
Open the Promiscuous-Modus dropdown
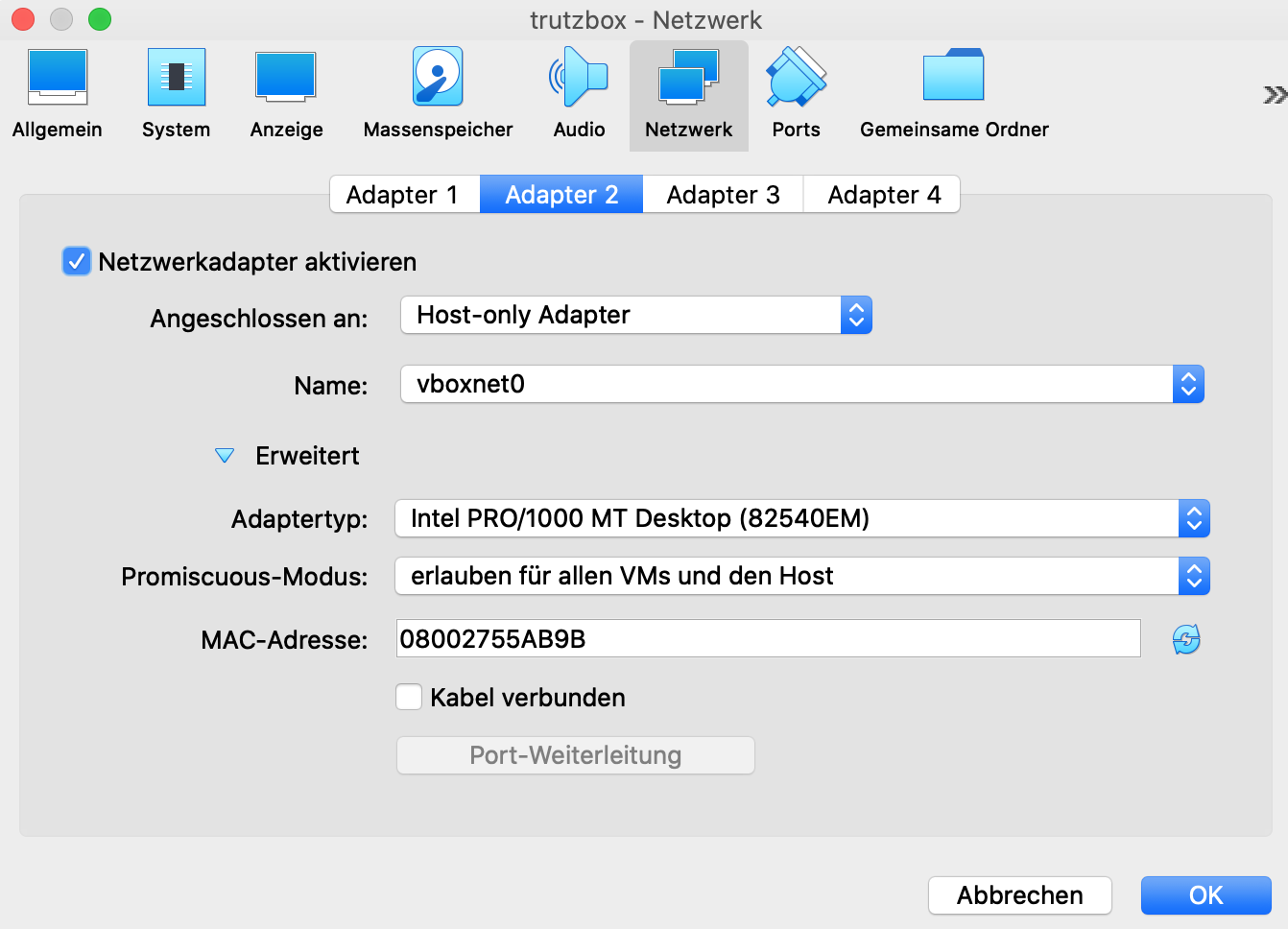(801, 577)
